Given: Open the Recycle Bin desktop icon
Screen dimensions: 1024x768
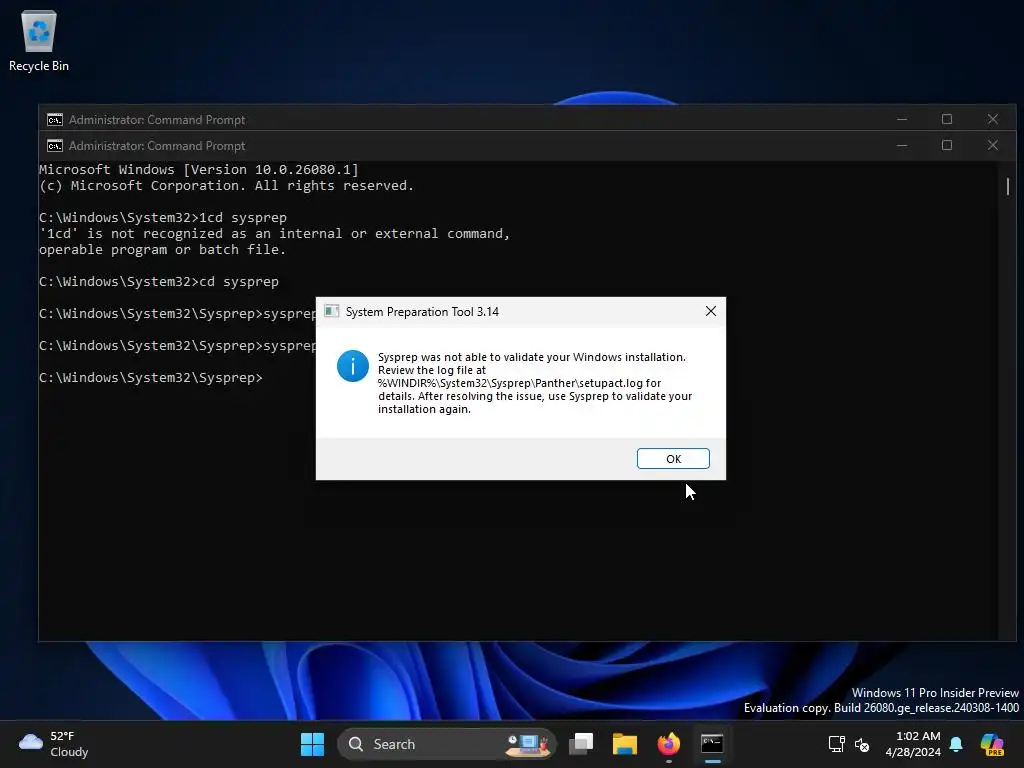Looking at the screenshot, I should pyautogui.click(x=39, y=40).
